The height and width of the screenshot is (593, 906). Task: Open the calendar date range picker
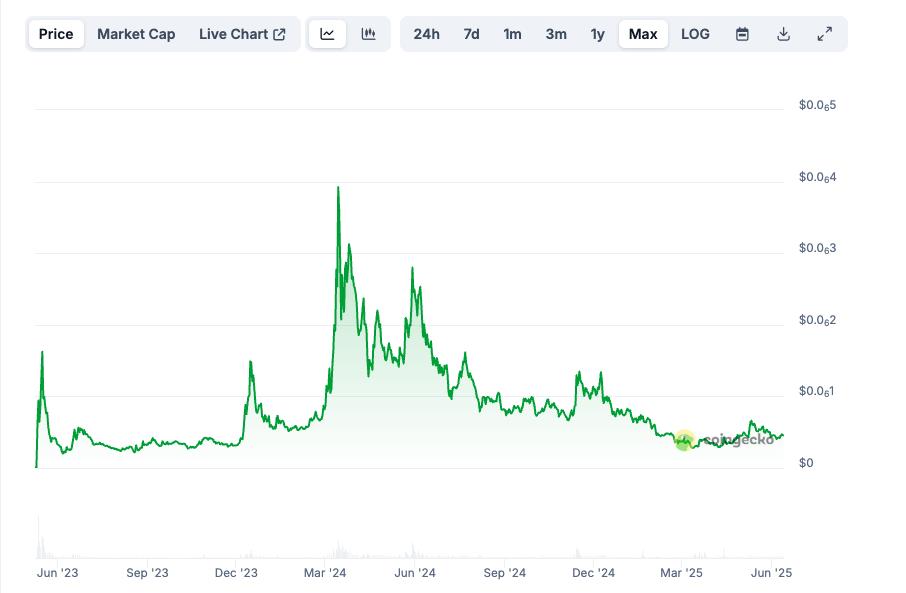coord(742,34)
